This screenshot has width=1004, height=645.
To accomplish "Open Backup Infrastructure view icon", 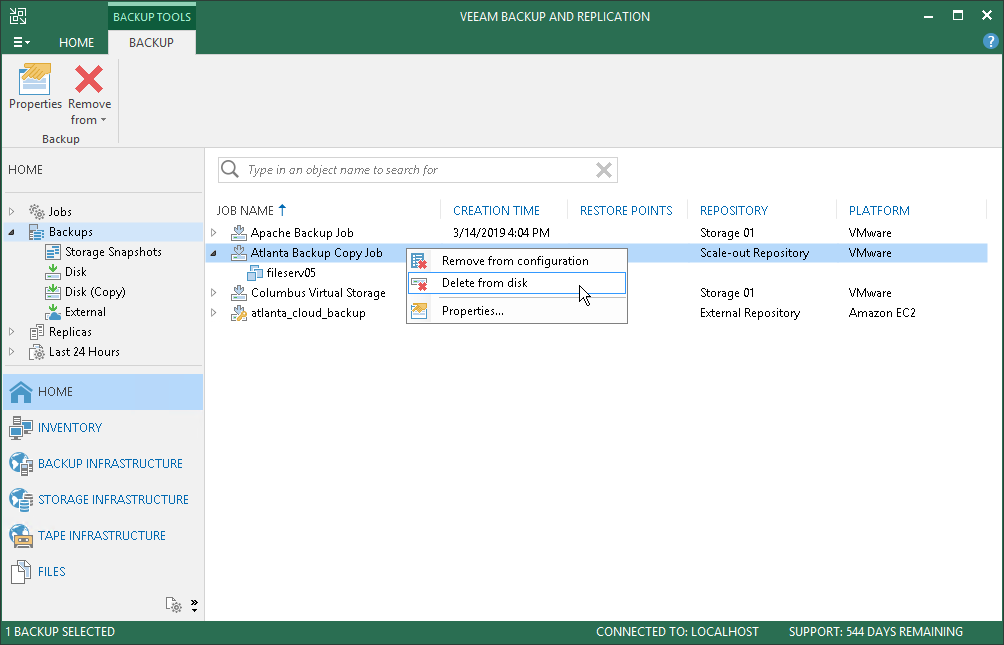I will pos(21,464).
